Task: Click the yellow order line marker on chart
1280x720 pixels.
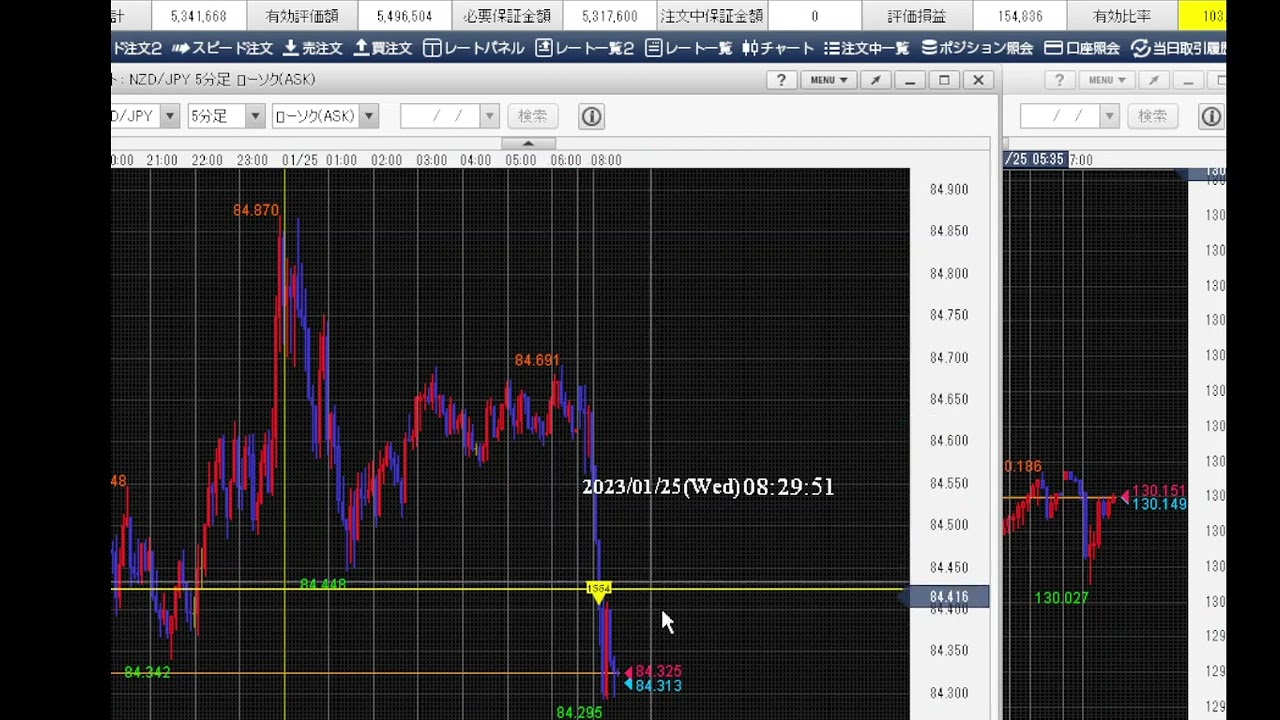Action: pyautogui.click(x=598, y=589)
